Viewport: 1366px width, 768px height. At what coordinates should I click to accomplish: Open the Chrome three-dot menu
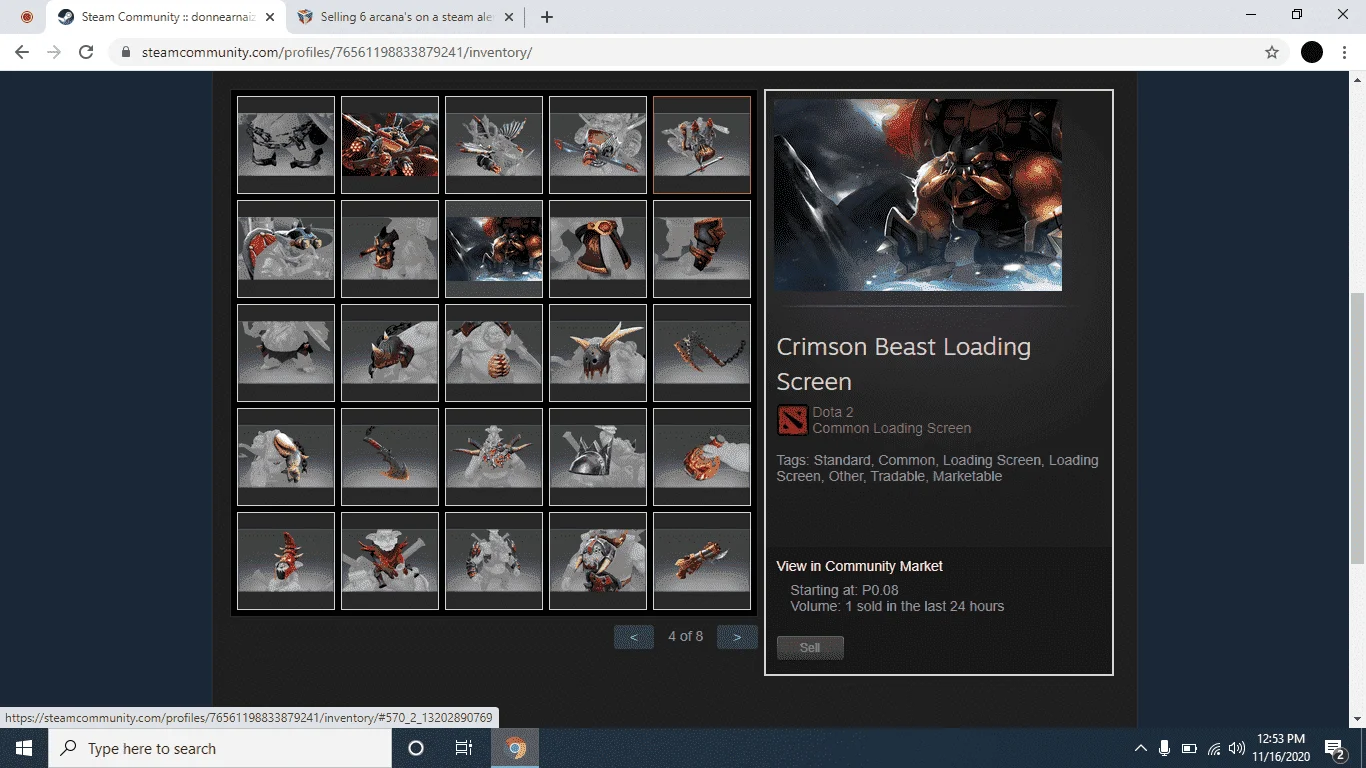1345,52
